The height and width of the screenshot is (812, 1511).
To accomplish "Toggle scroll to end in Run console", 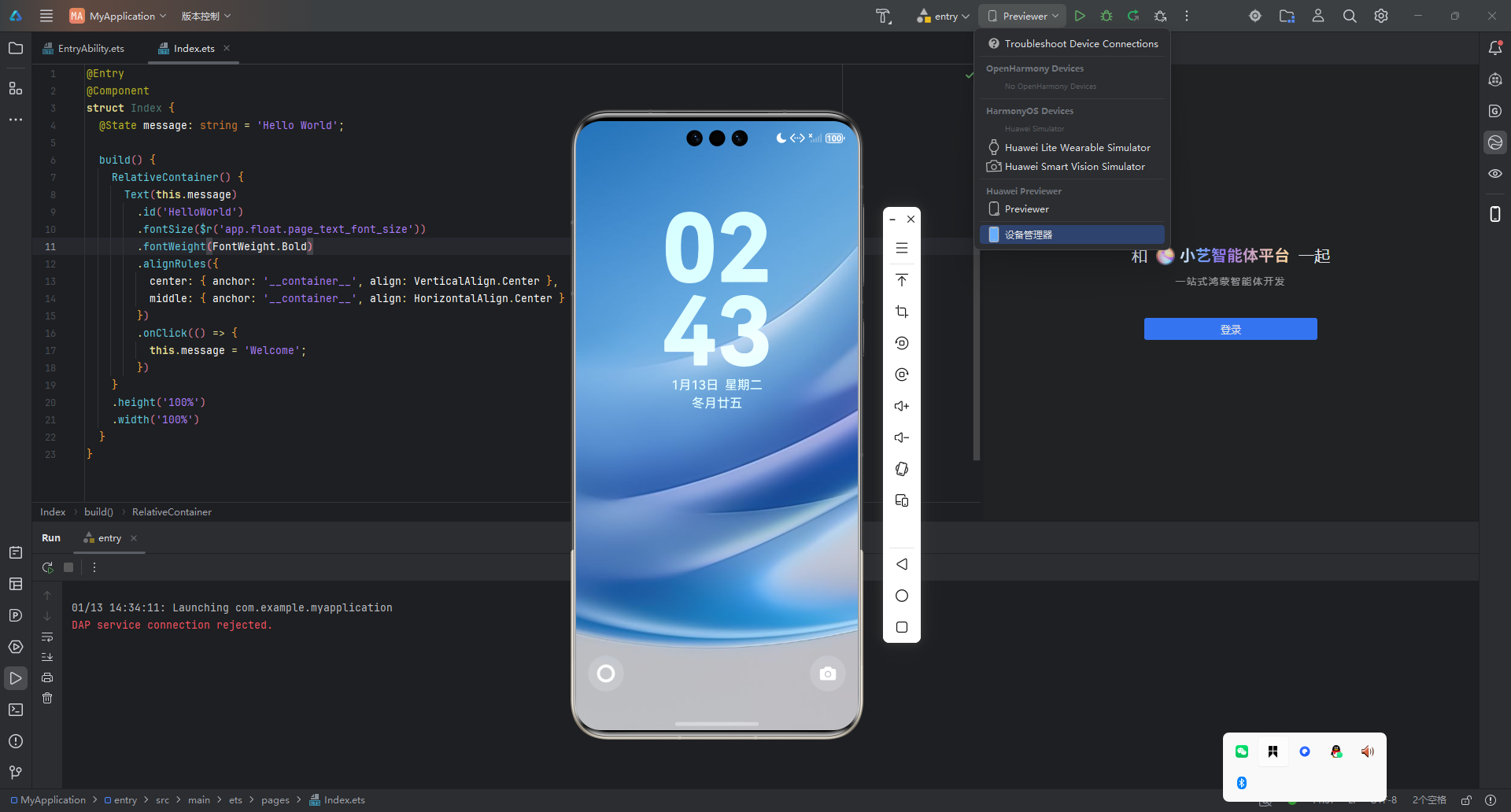I will (47, 657).
